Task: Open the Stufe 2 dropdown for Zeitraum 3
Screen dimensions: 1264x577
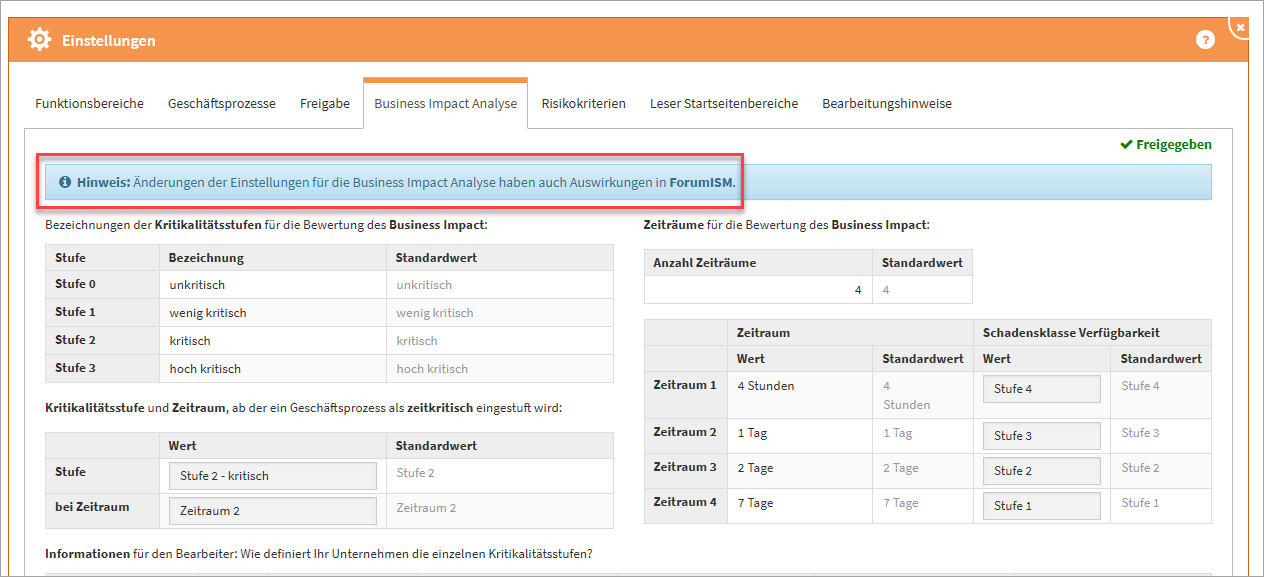Action: coord(1041,471)
